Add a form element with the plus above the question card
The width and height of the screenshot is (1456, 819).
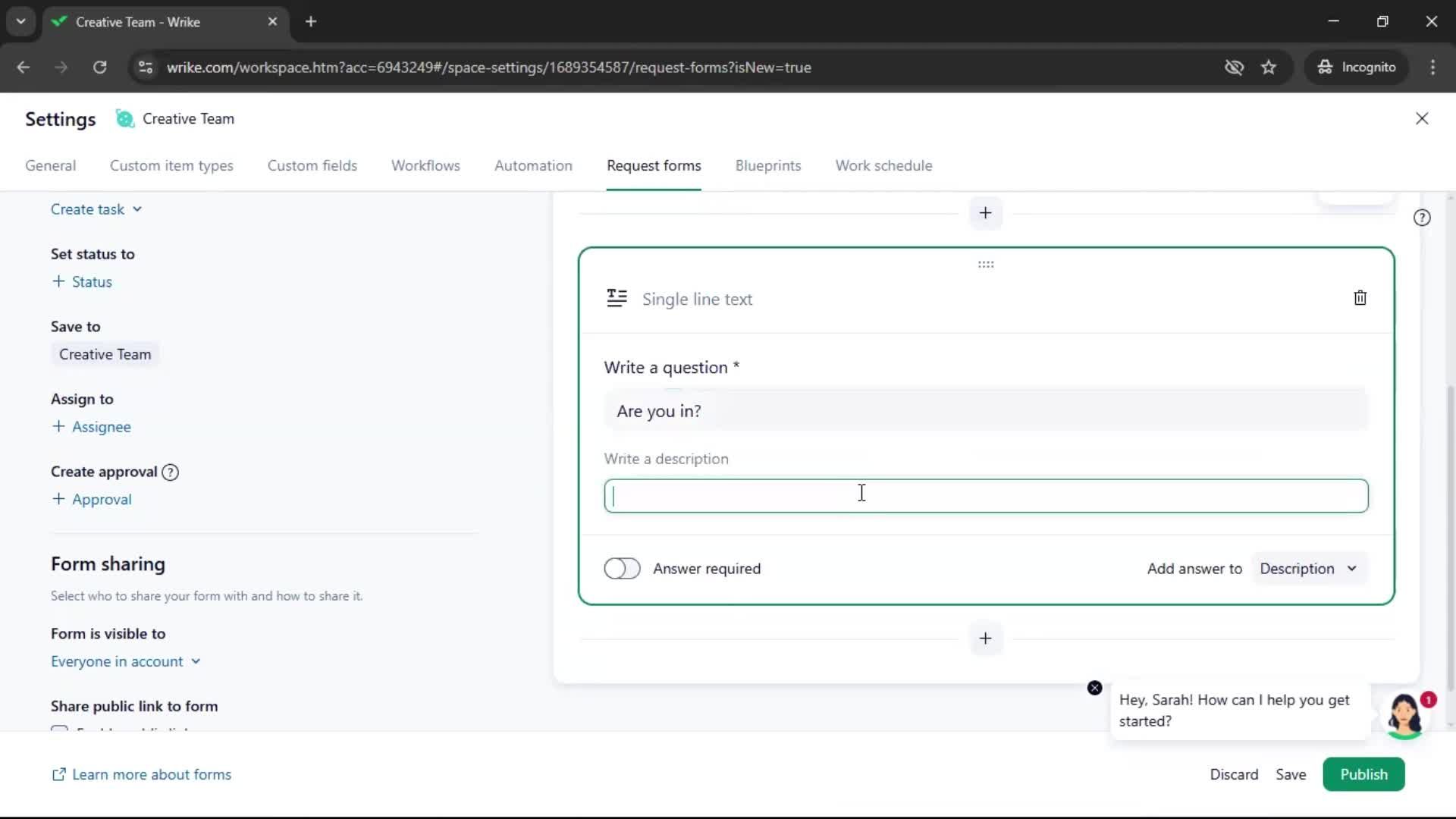(985, 213)
